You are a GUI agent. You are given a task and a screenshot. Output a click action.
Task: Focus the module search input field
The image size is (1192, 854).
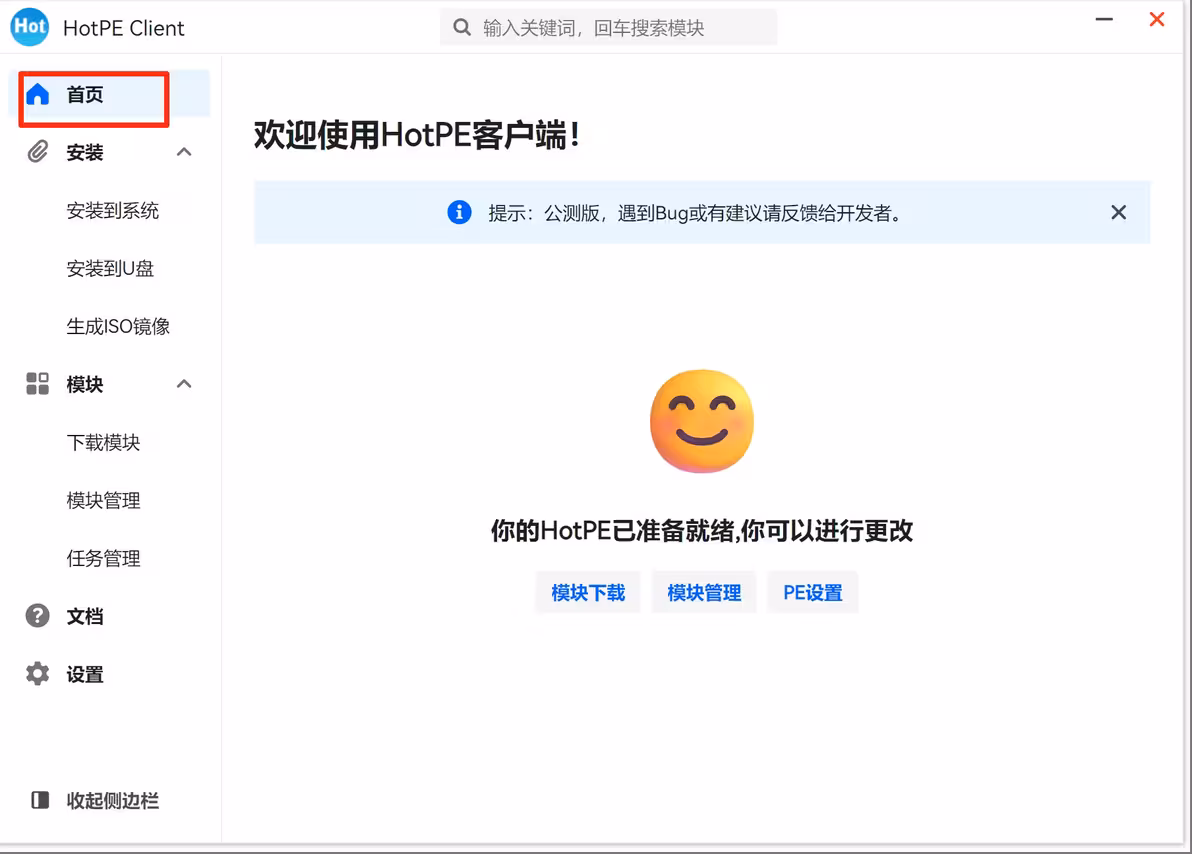pyautogui.click(x=608, y=27)
